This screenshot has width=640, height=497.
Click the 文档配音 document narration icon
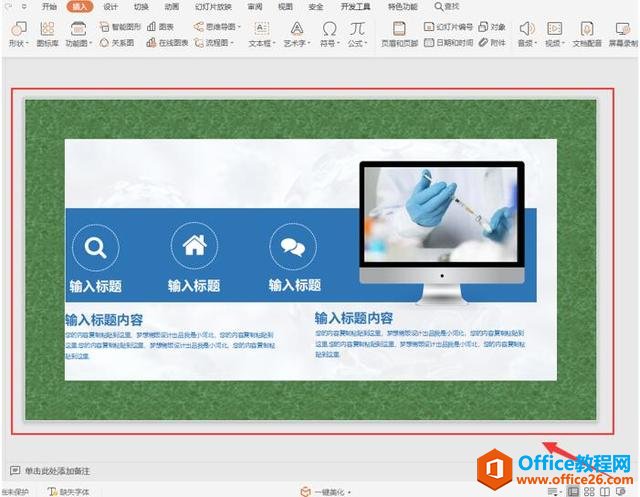tap(587, 29)
